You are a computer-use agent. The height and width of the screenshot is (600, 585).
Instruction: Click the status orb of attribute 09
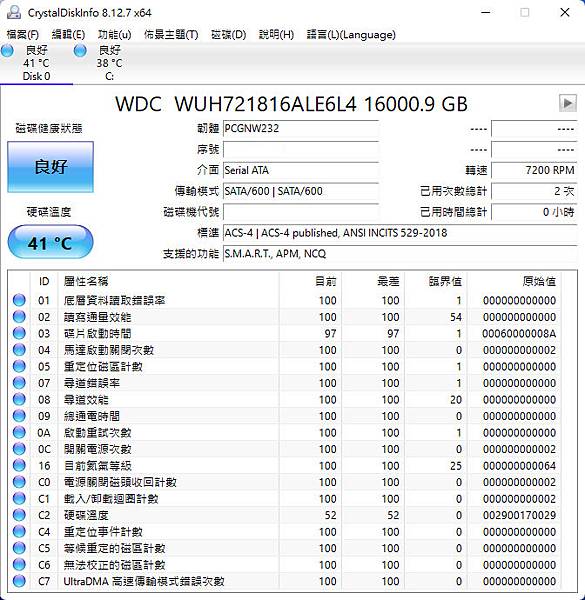(19, 416)
